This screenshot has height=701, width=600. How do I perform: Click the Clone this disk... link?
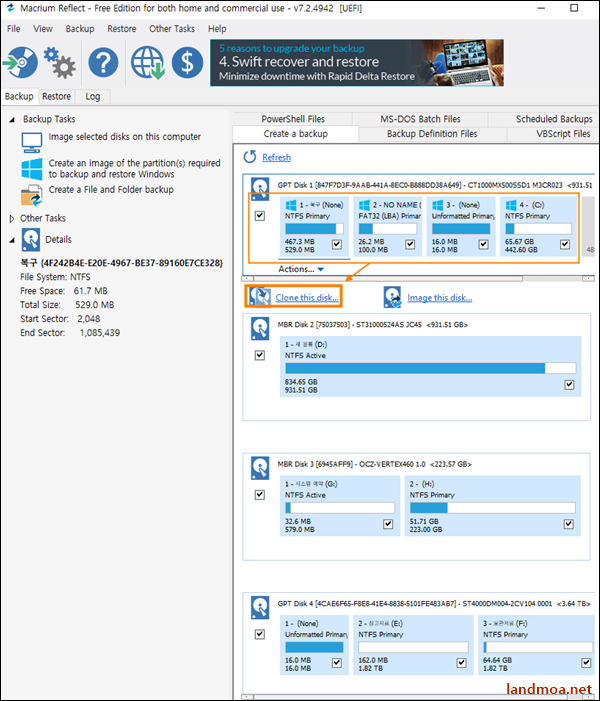[x=307, y=298]
